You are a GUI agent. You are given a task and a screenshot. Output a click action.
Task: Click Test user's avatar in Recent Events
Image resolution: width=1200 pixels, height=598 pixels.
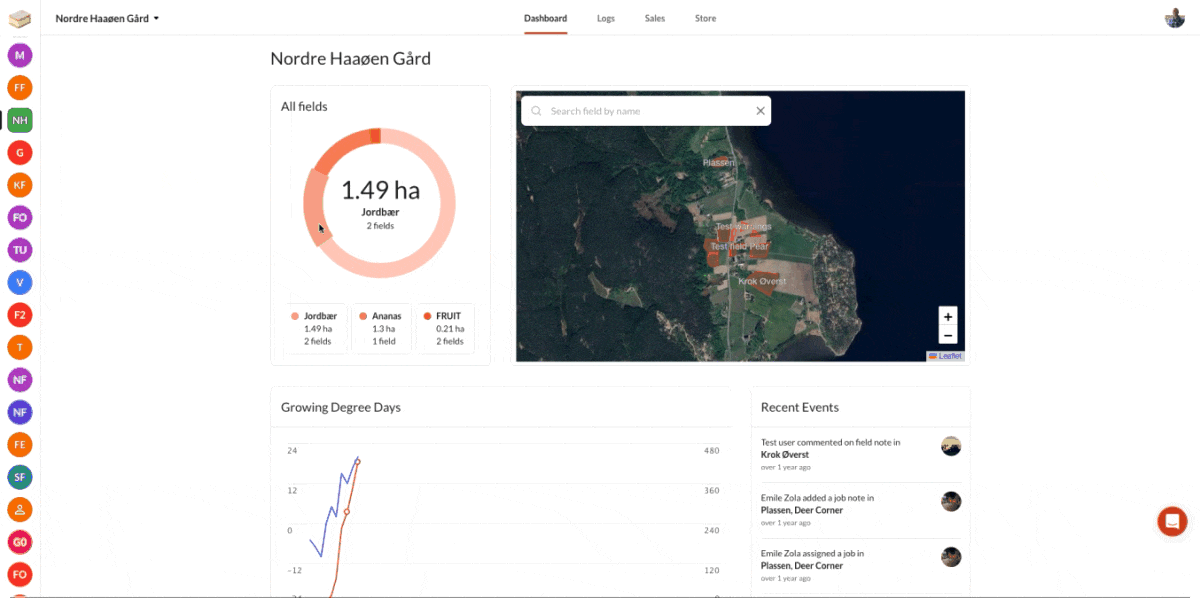[951, 446]
